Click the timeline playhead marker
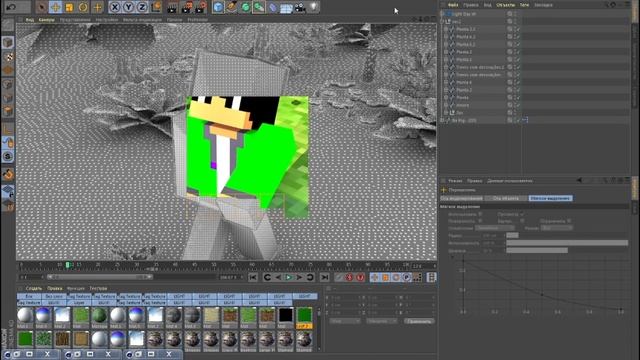Viewport: 640px width, 360px height. (x=68, y=265)
